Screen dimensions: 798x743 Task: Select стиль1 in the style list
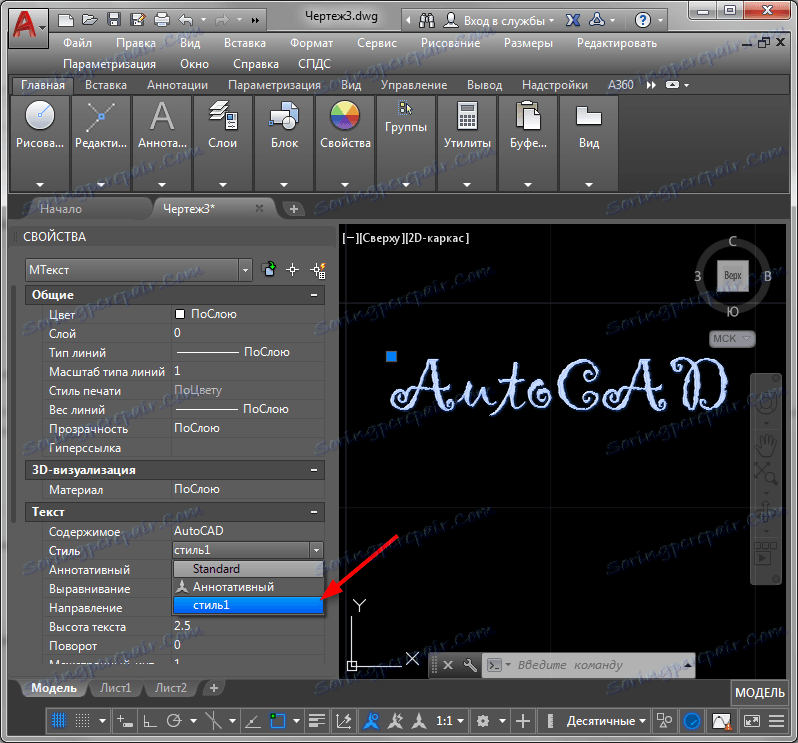pyautogui.click(x=248, y=605)
